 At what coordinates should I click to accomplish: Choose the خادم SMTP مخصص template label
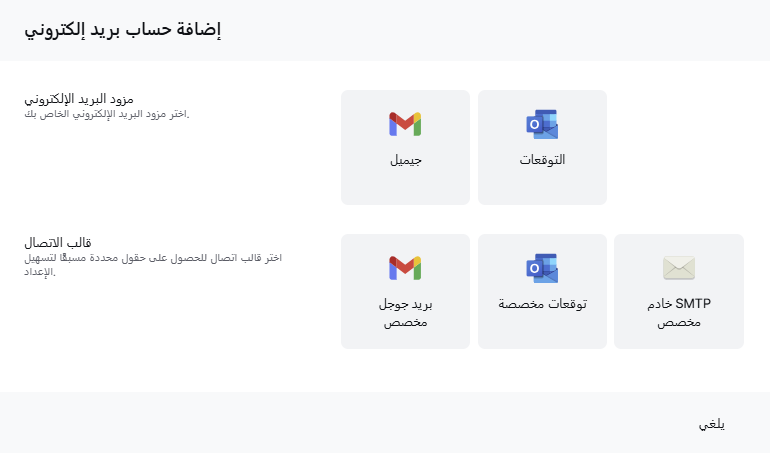(x=679, y=313)
